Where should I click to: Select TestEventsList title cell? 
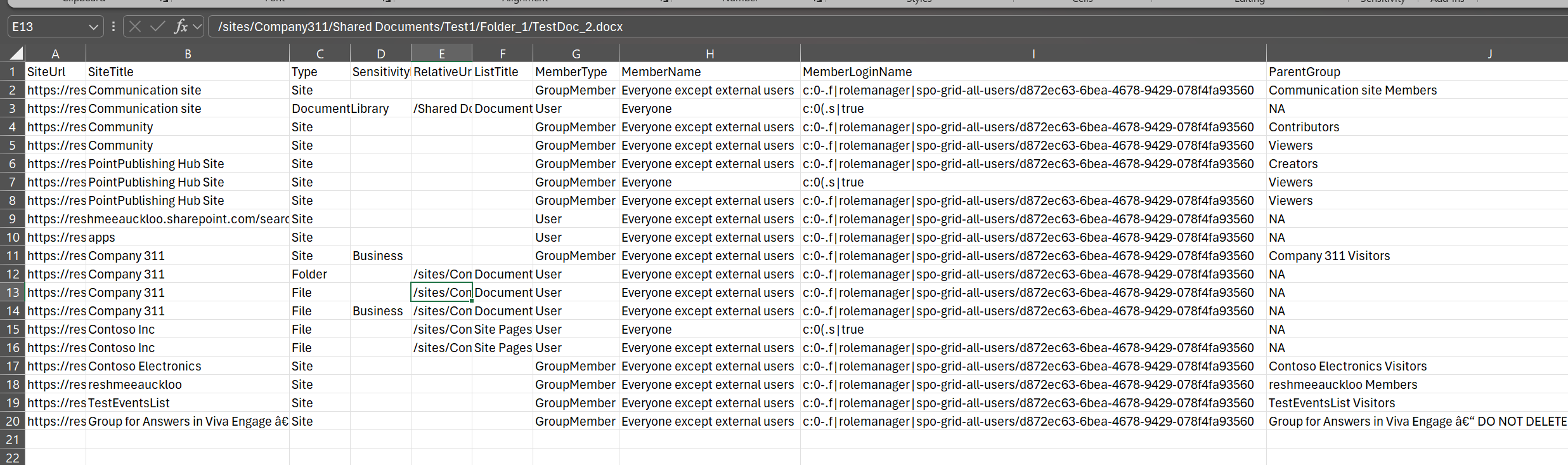pyautogui.click(x=188, y=403)
